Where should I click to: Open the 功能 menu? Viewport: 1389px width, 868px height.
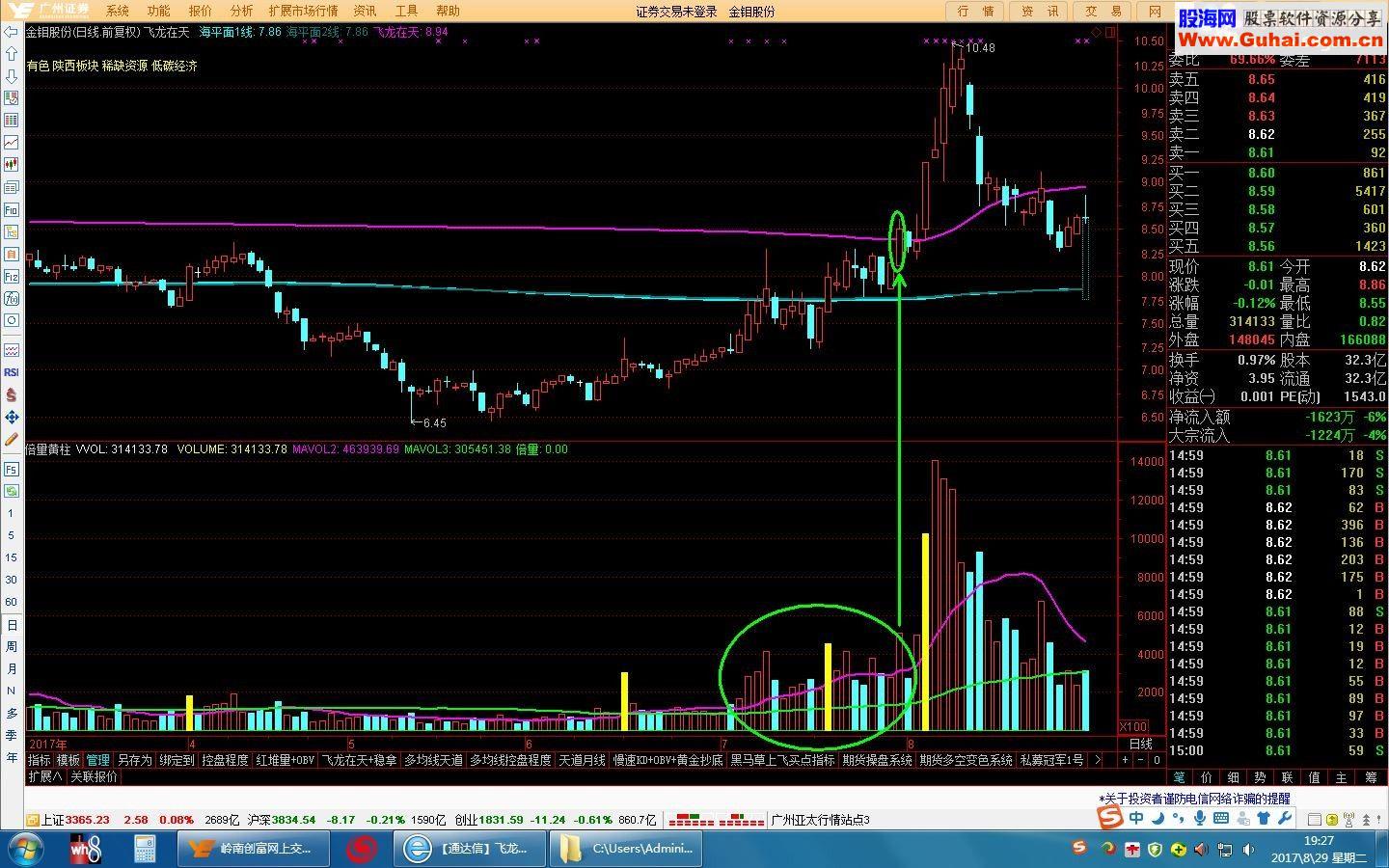(x=159, y=11)
